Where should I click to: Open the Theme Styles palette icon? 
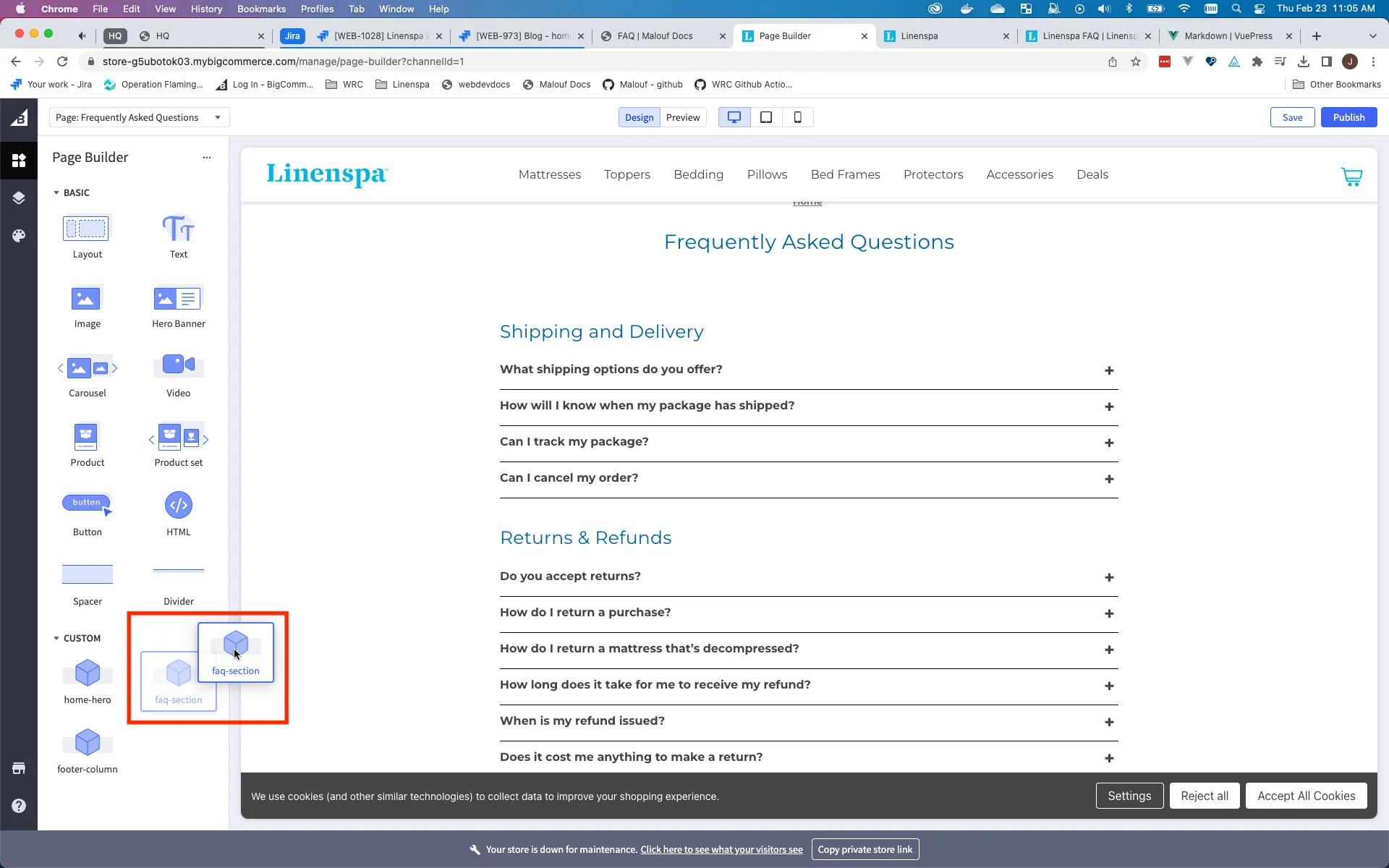18,235
